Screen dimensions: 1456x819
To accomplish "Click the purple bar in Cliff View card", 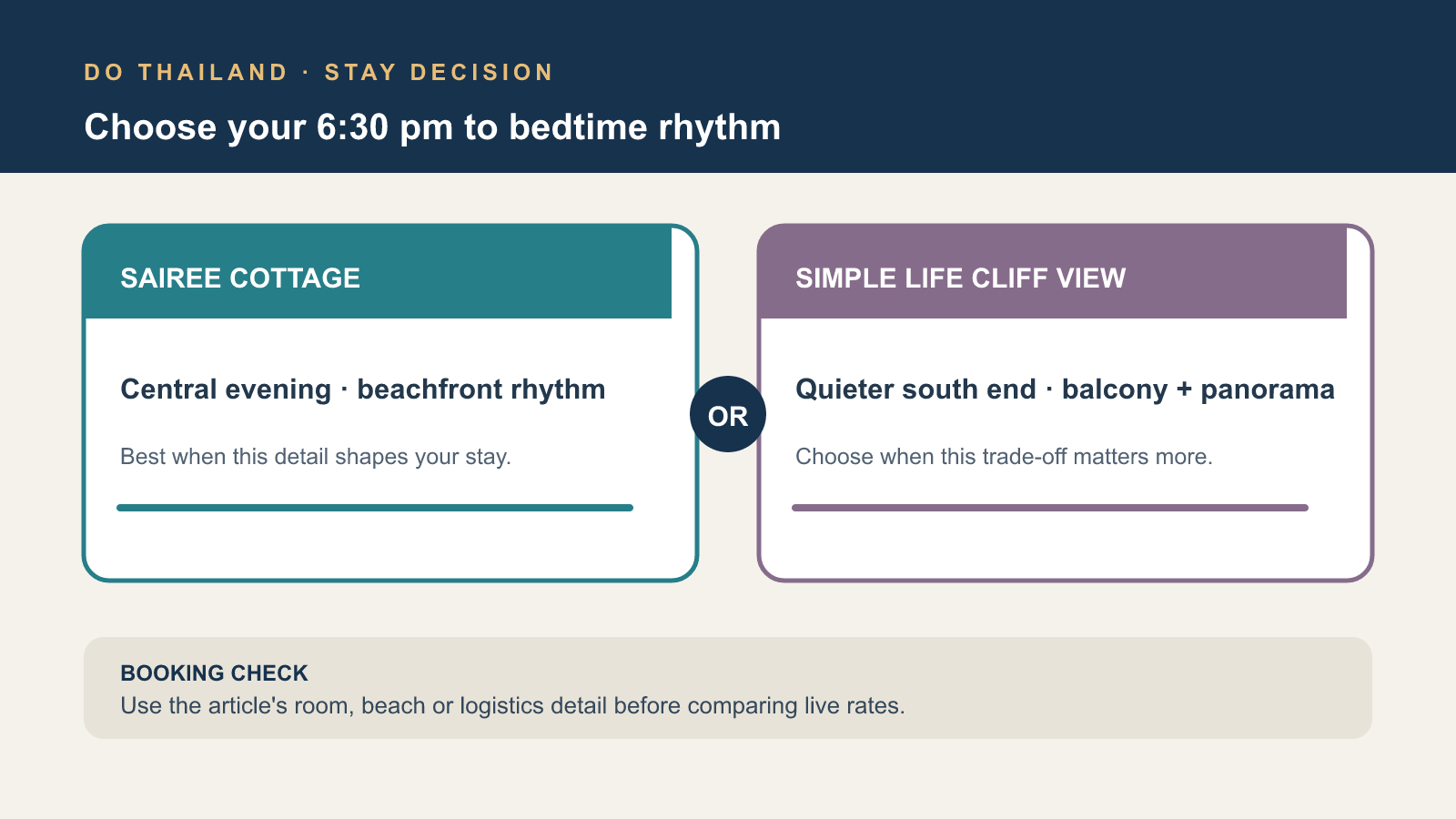I will click(x=1050, y=508).
